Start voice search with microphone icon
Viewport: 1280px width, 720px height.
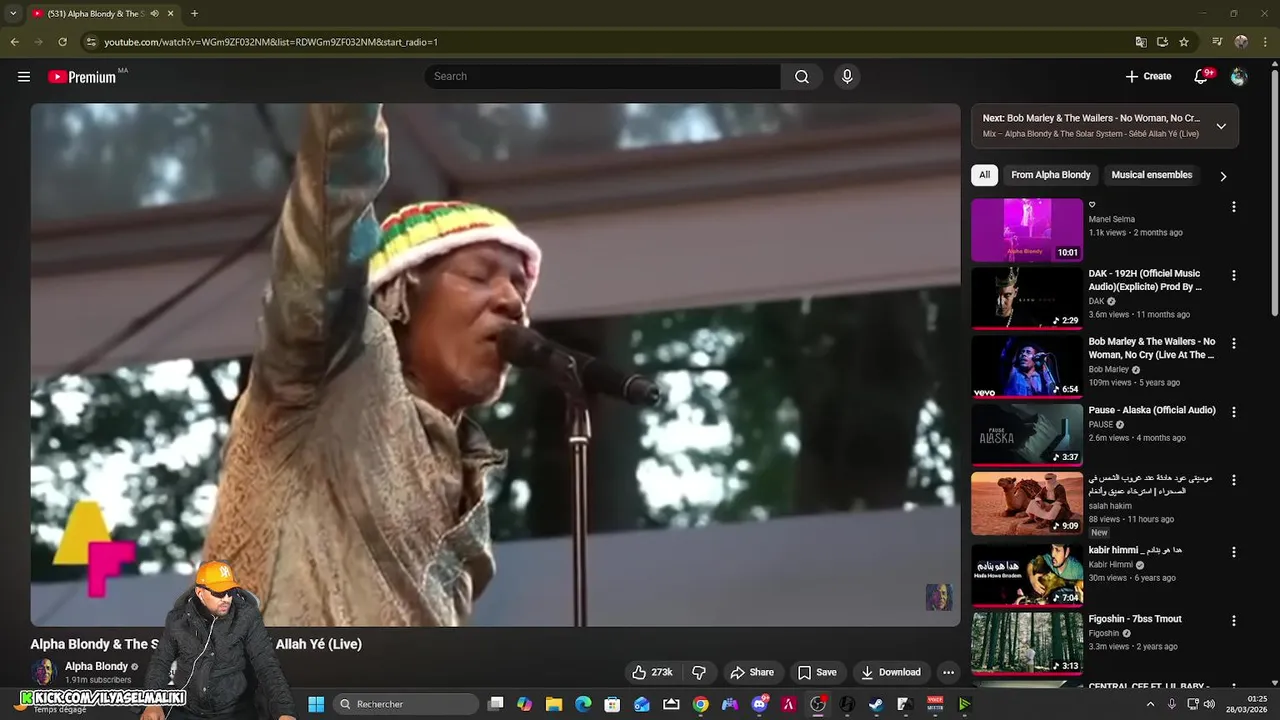click(x=847, y=76)
